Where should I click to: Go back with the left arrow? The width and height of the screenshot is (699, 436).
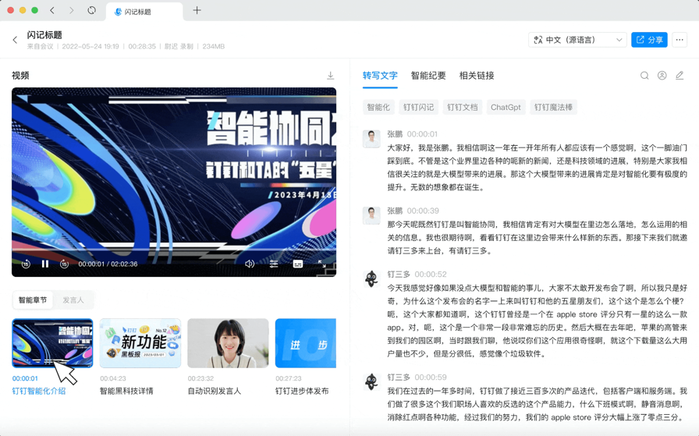(x=15, y=40)
